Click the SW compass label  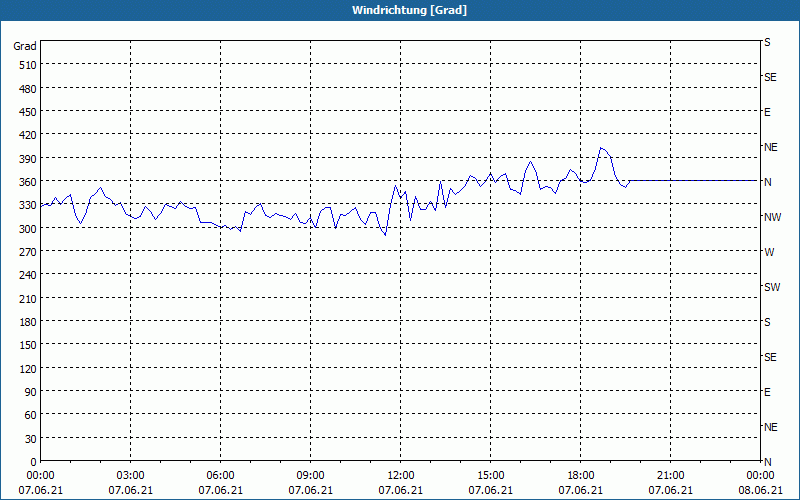point(772,287)
